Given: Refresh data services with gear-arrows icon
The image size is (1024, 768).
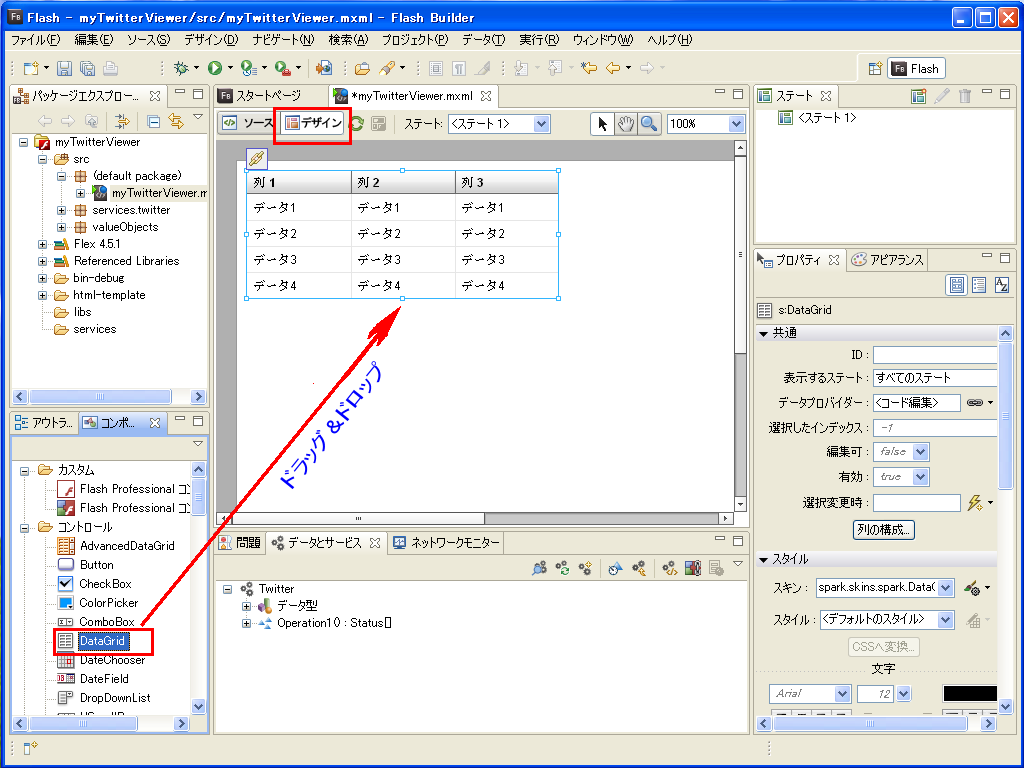Looking at the screenshot, I should tap(562, 568).
